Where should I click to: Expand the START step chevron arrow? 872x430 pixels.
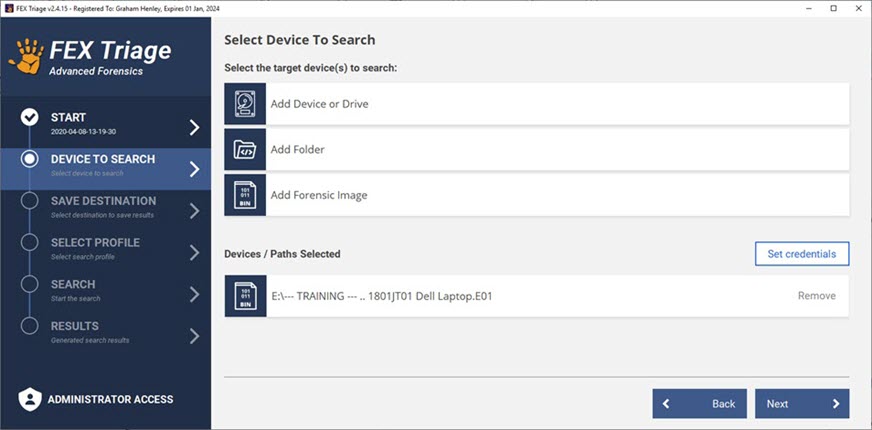coord(194,127)
